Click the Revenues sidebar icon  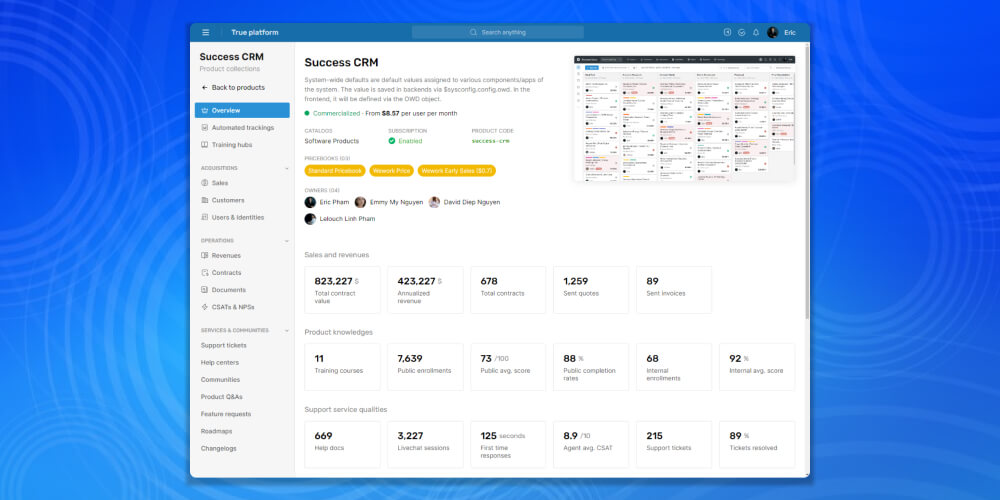pyautogui.click(x=205, y=255)
